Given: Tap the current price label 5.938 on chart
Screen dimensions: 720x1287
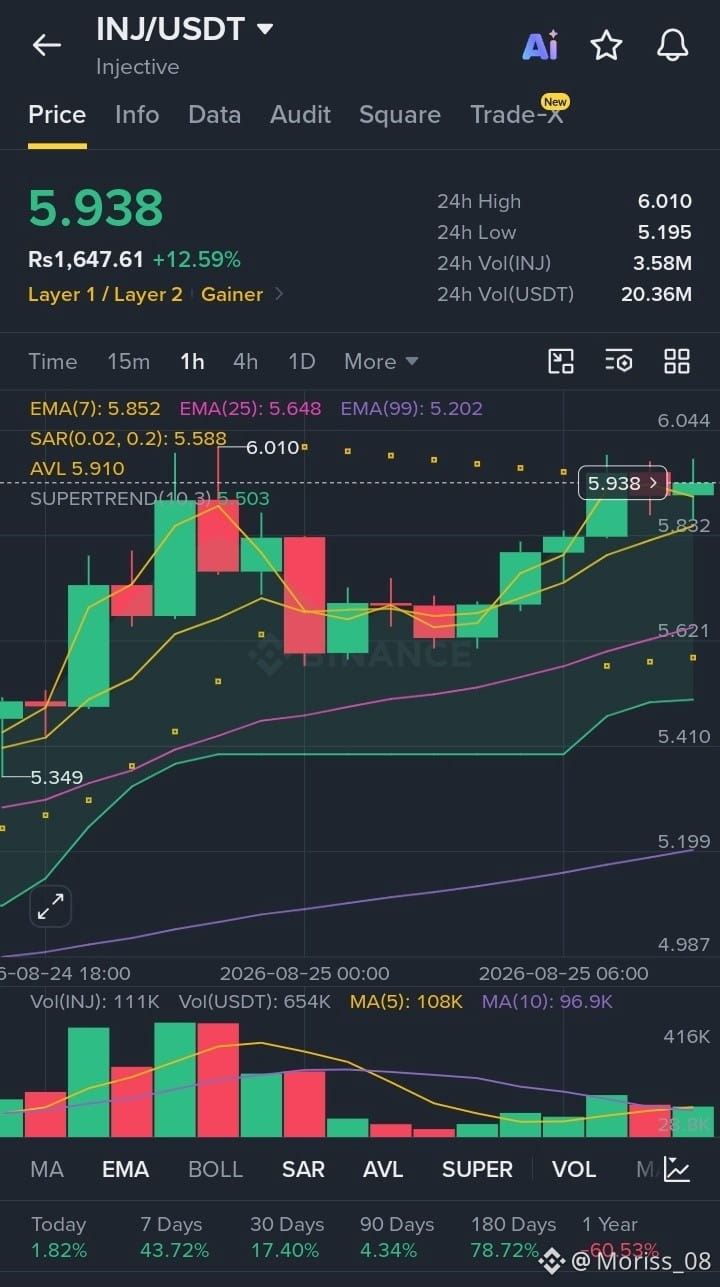Looking at the screenshot, I should (x=622, y=483).
